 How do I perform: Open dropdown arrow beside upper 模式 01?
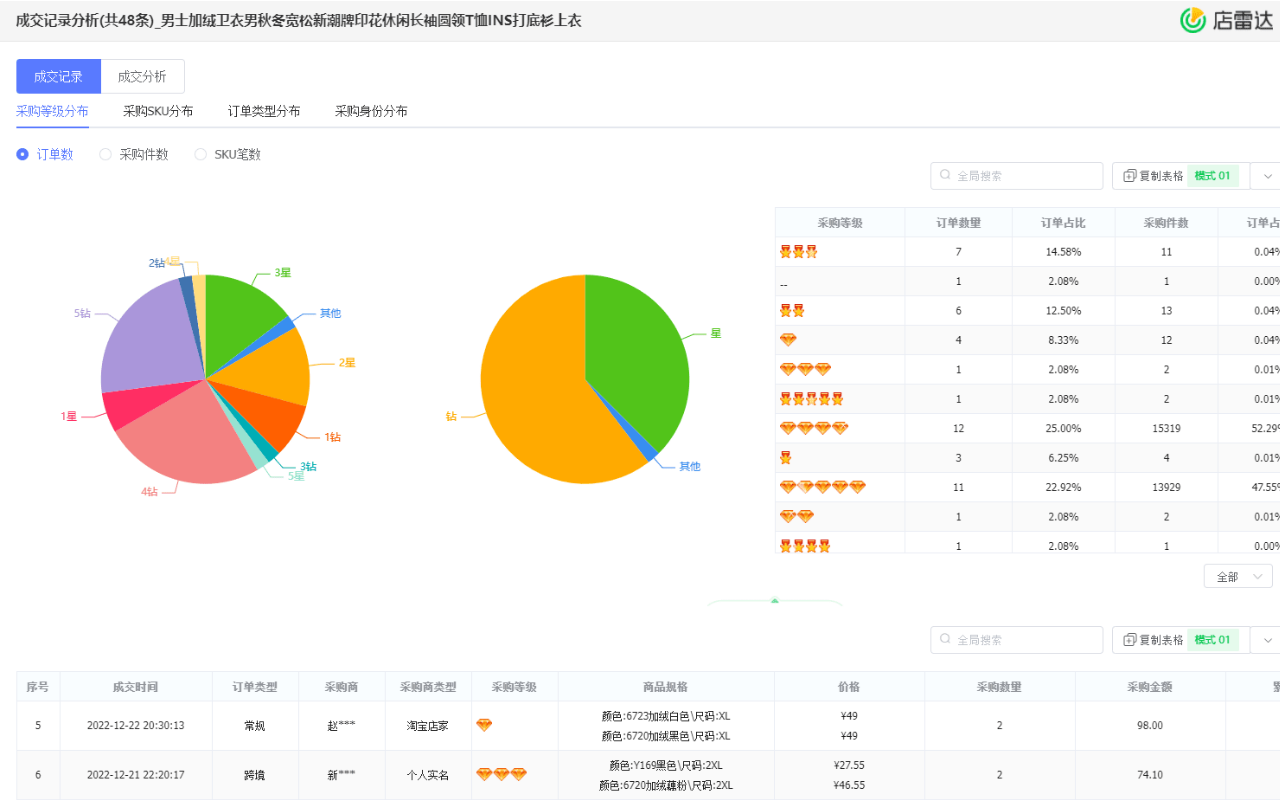[1267, 176]
